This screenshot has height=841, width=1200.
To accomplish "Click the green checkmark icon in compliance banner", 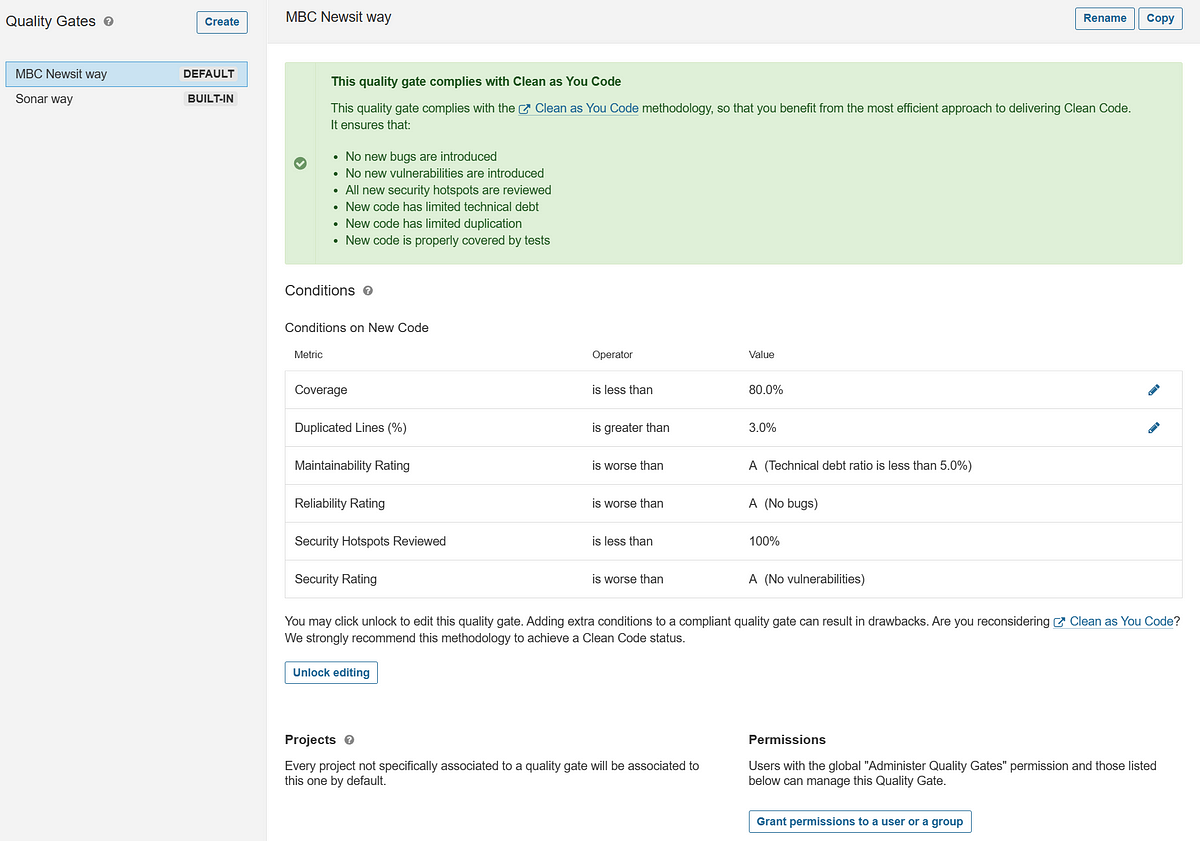I will point(301,164).
